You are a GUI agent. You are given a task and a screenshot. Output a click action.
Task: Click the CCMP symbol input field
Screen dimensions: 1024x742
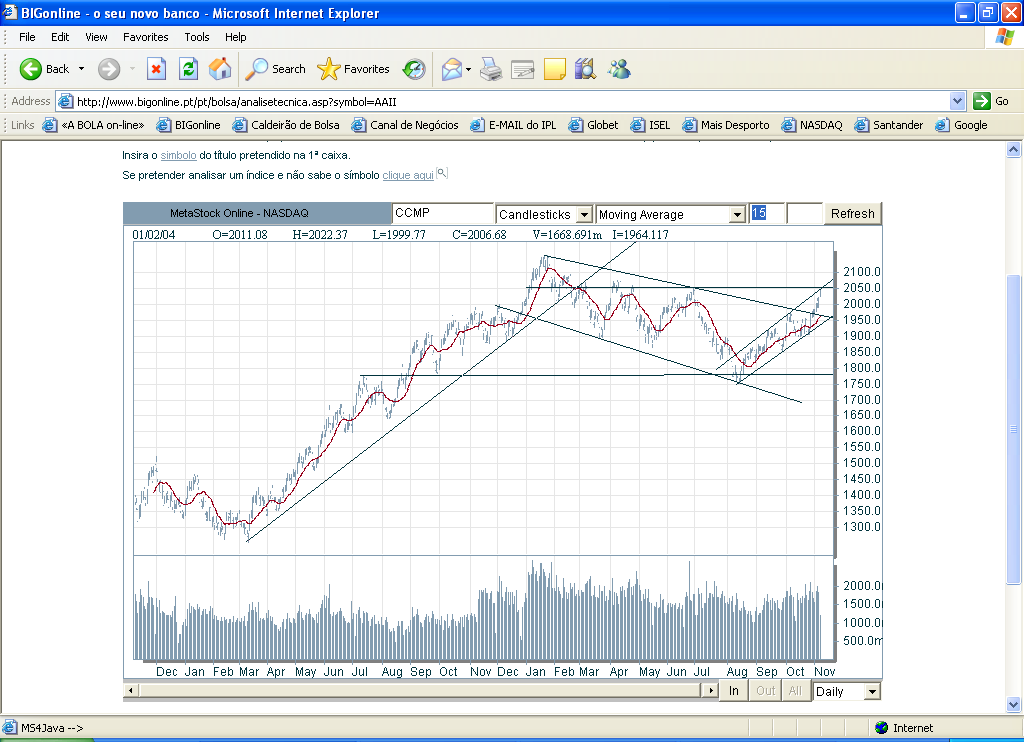click(441, 214)
